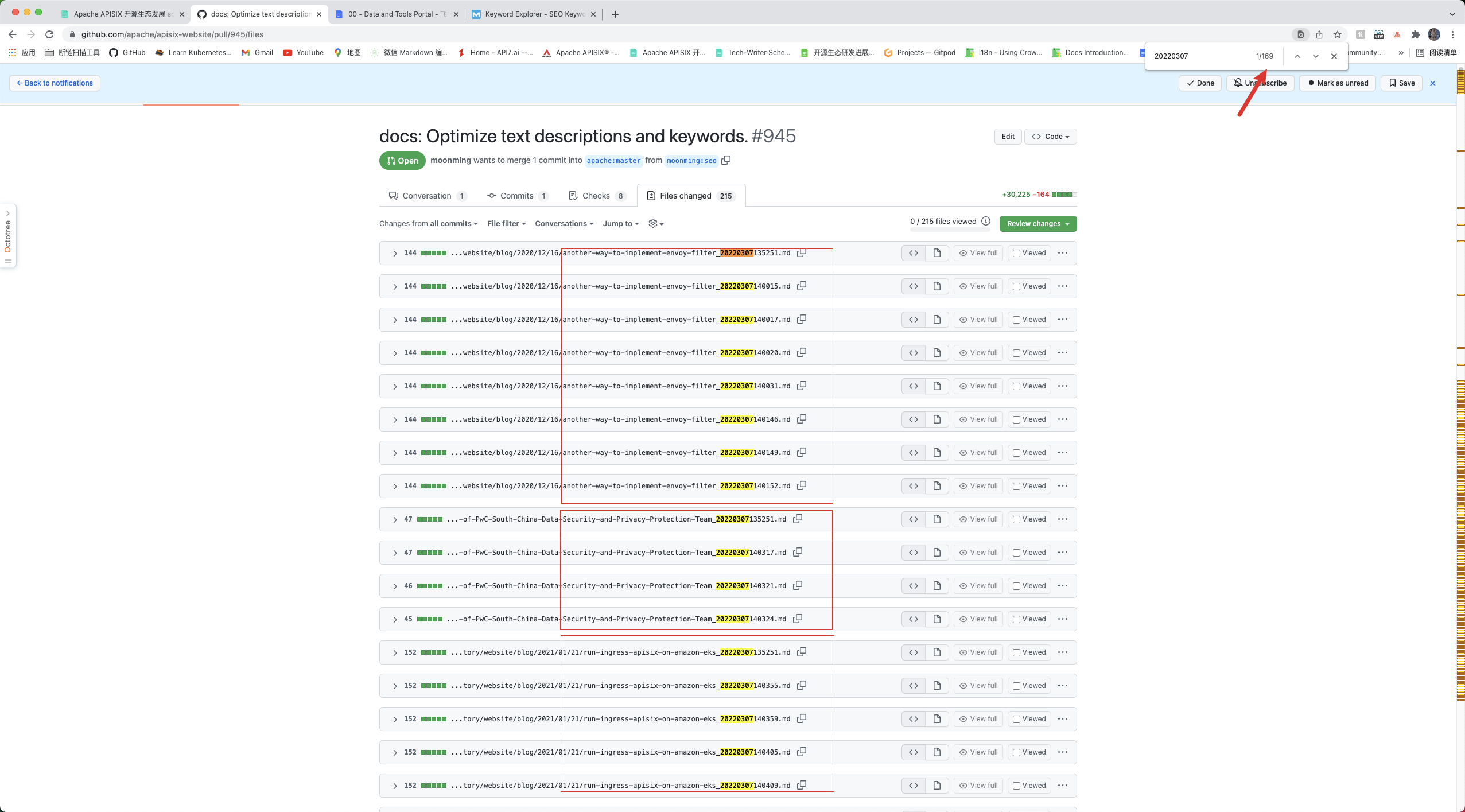Show rich diff for first envoy-filter file

pos(937,253)
